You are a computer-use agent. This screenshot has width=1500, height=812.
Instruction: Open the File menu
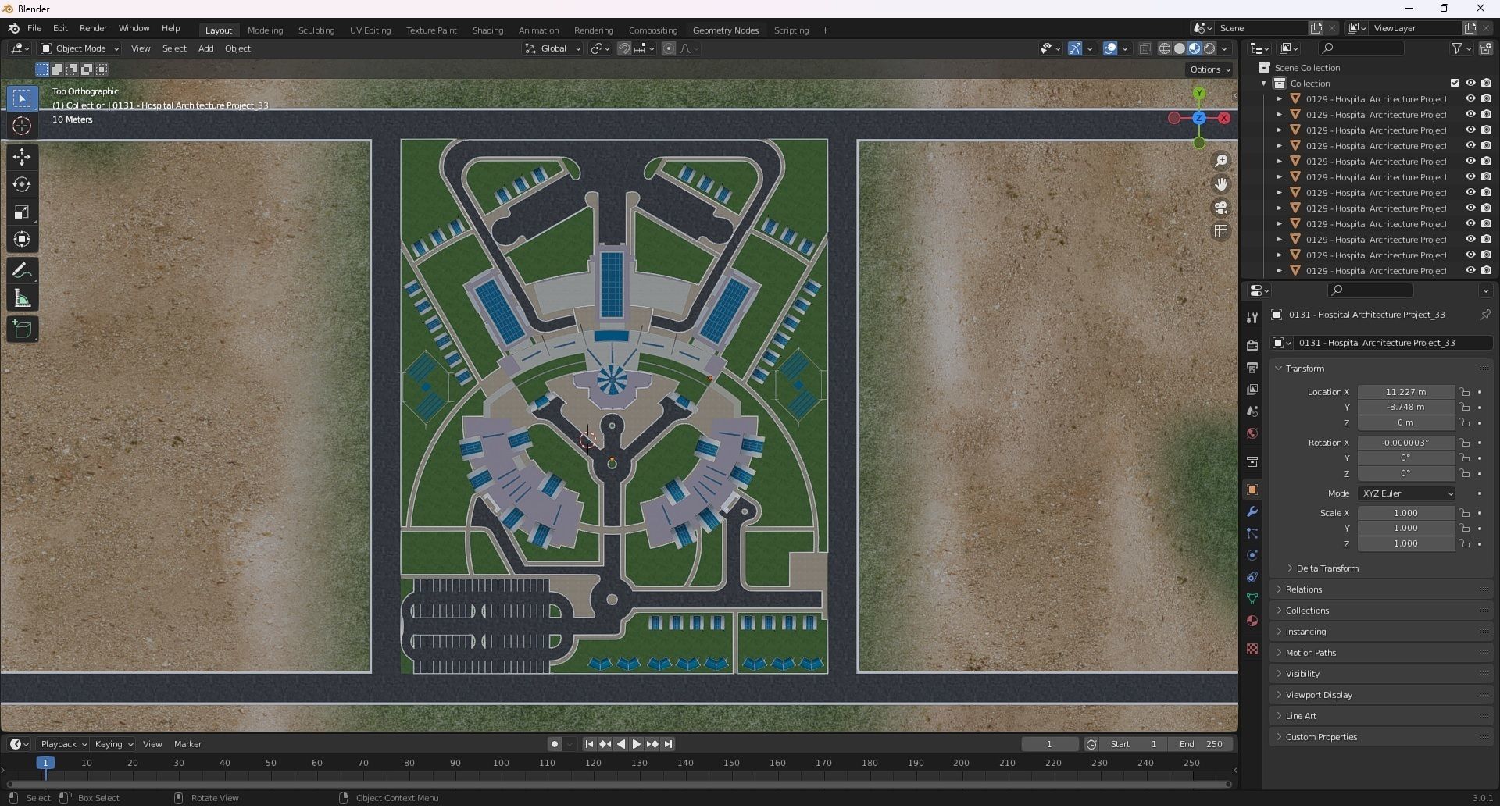tap(34, 28)
